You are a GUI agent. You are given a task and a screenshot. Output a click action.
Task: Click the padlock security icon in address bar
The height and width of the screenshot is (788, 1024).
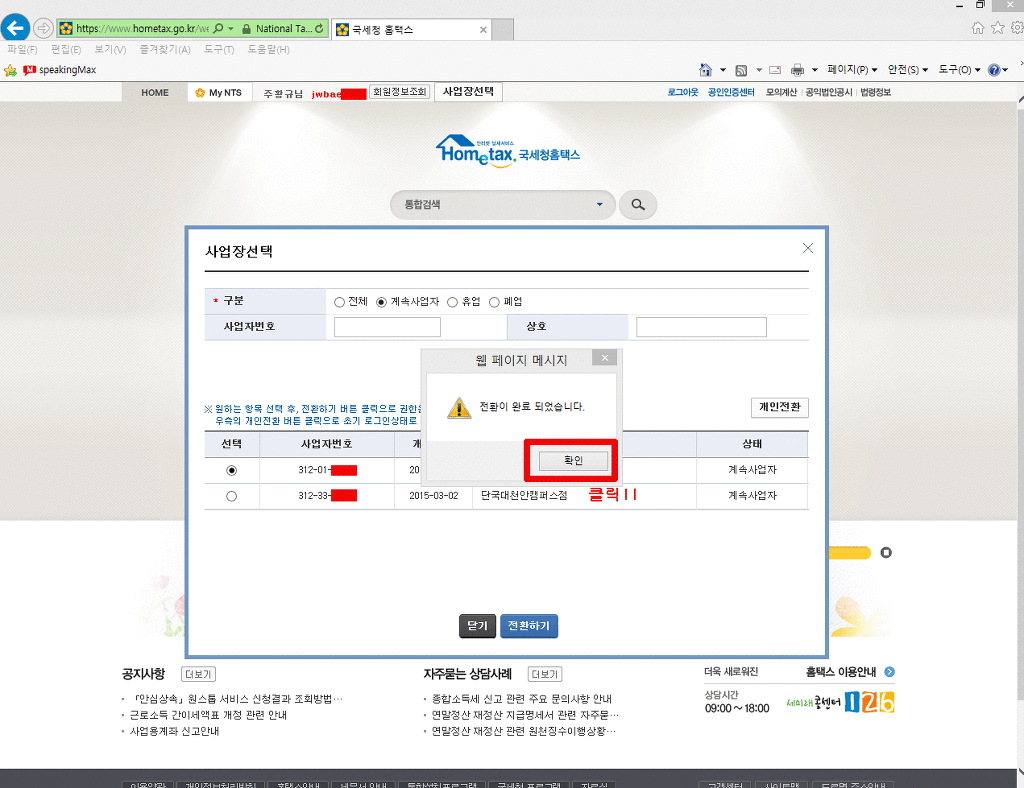click(246, 29)
